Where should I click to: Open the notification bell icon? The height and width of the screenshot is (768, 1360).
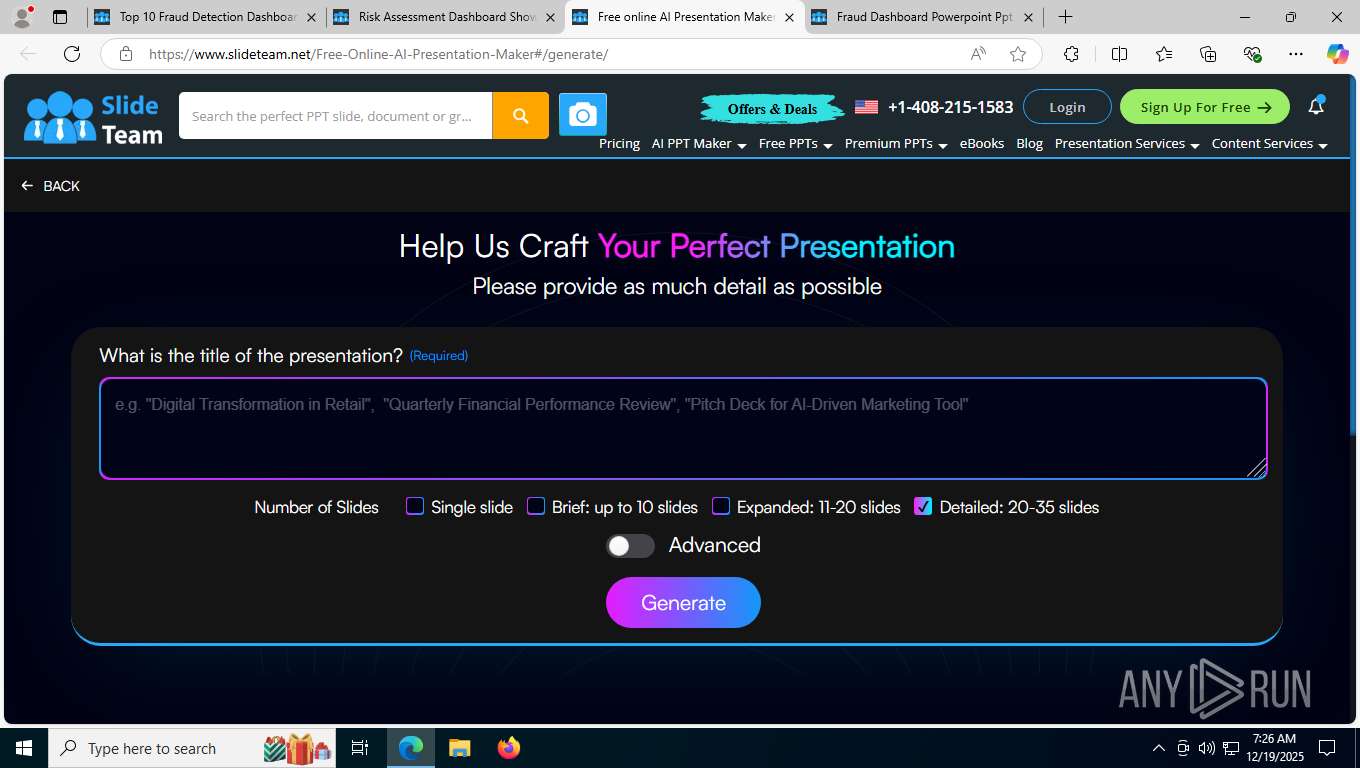click(1316, 106)
